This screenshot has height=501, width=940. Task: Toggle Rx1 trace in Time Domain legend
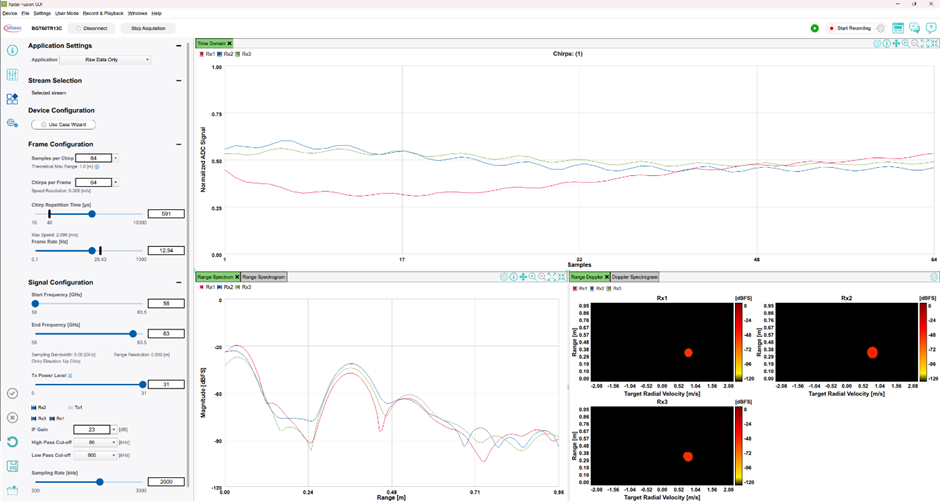[x=206, y=54]
